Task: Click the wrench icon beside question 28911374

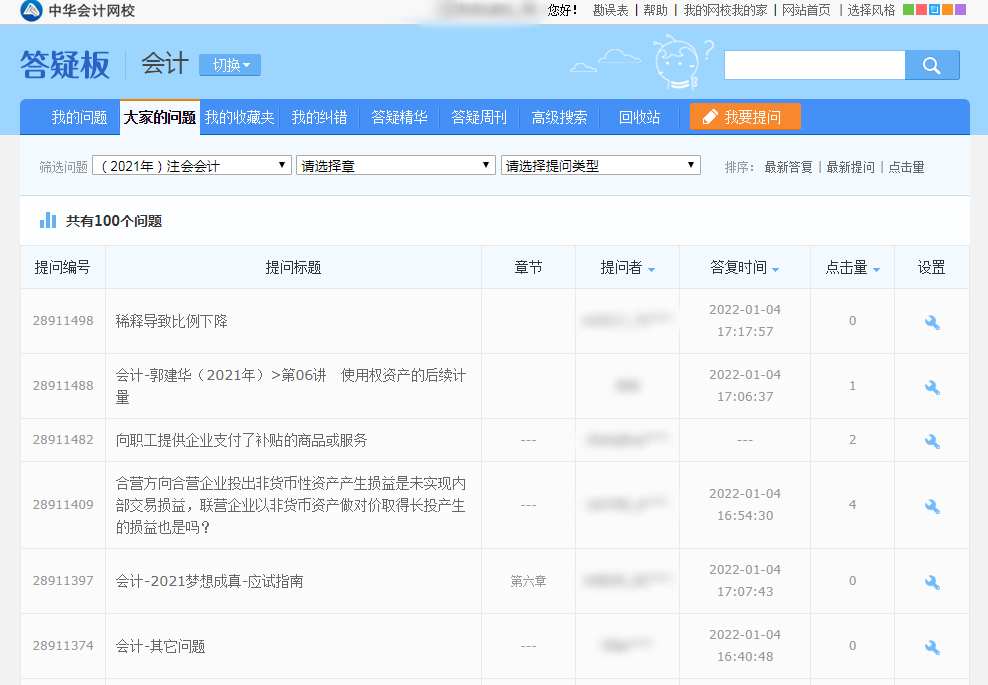Action: click(x=931, y=646)
